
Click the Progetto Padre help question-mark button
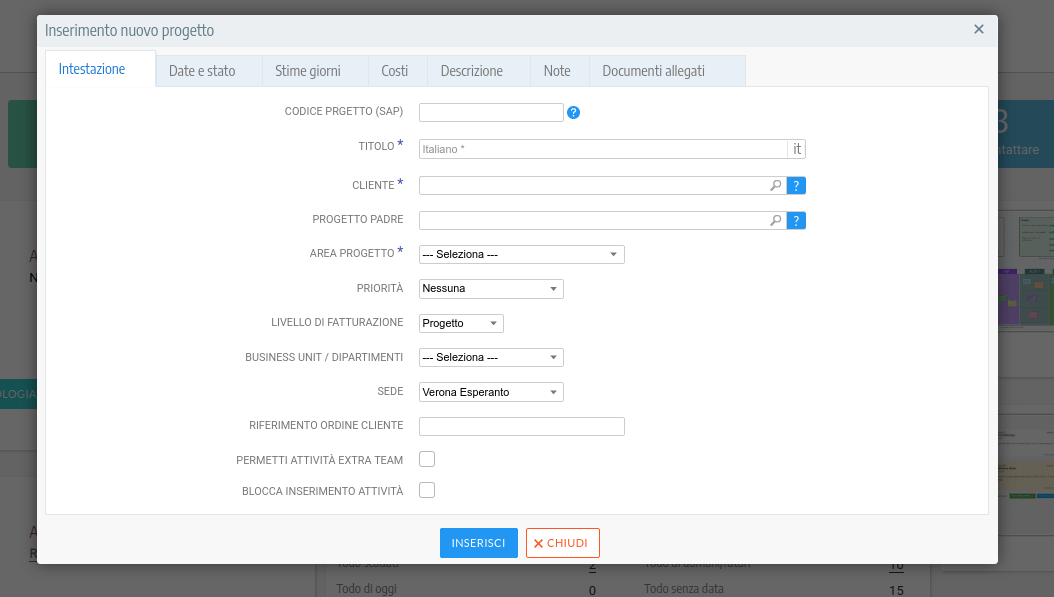pos(796,221)
